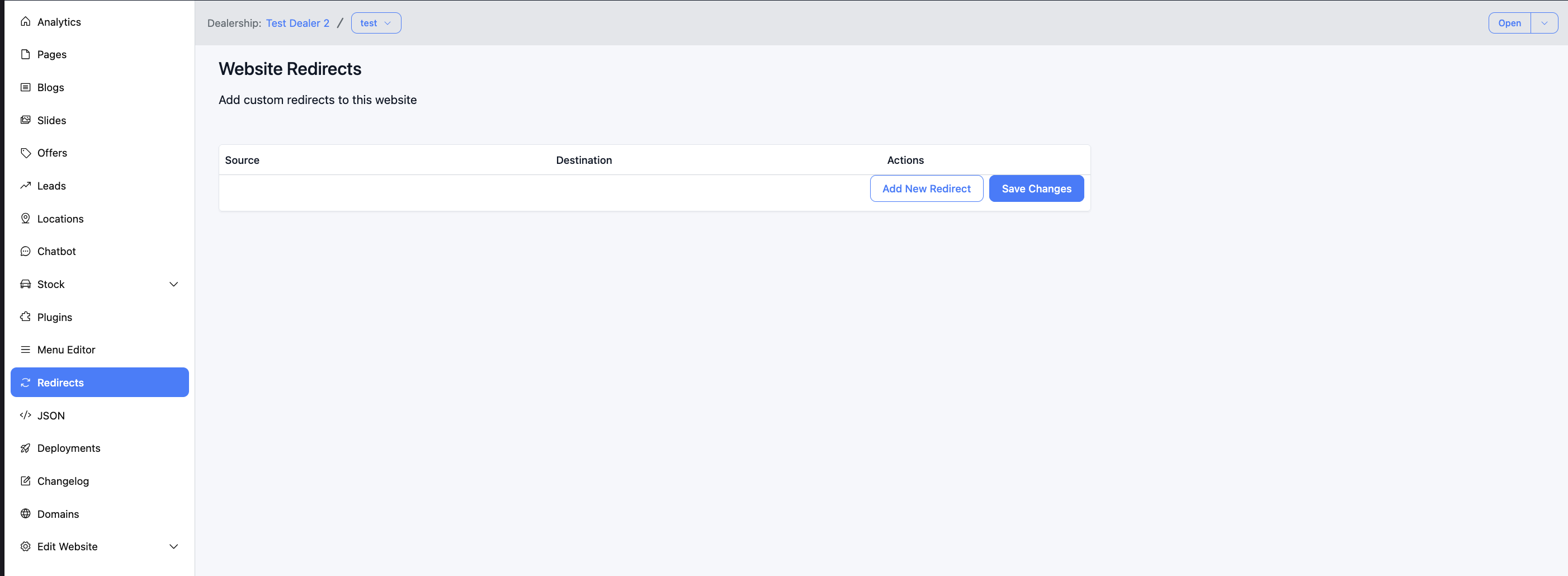Open Domains settings
The image size is (1568, 576).
click(x=100, y=514)
